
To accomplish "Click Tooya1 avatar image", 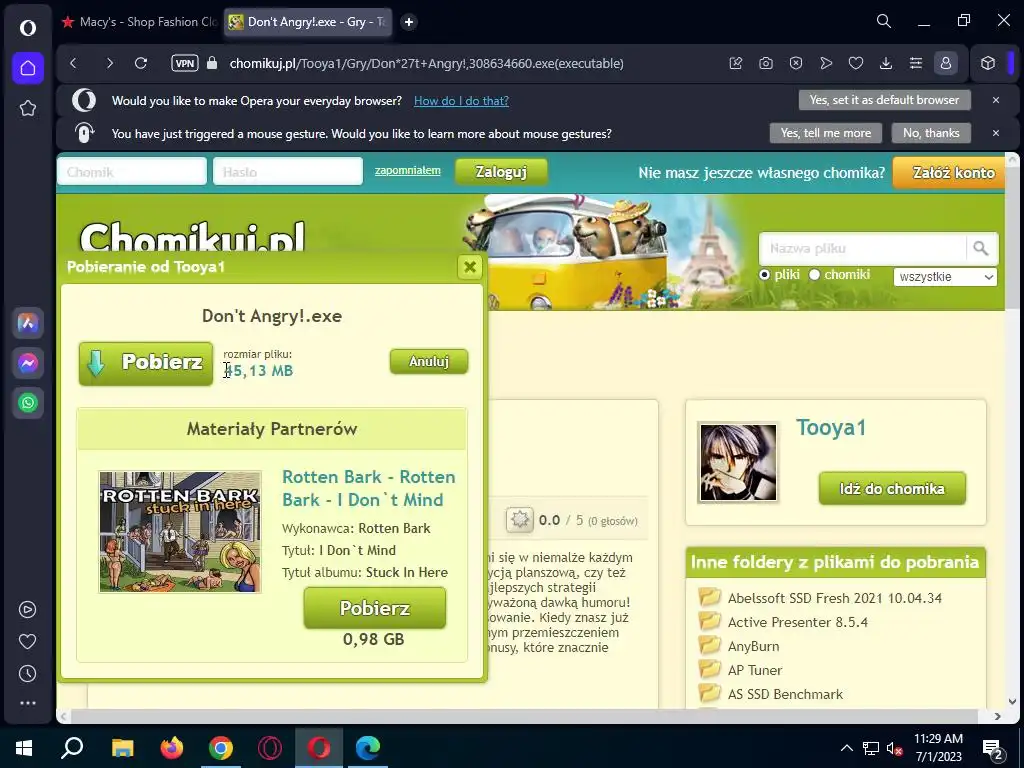I will coord(738,462).
